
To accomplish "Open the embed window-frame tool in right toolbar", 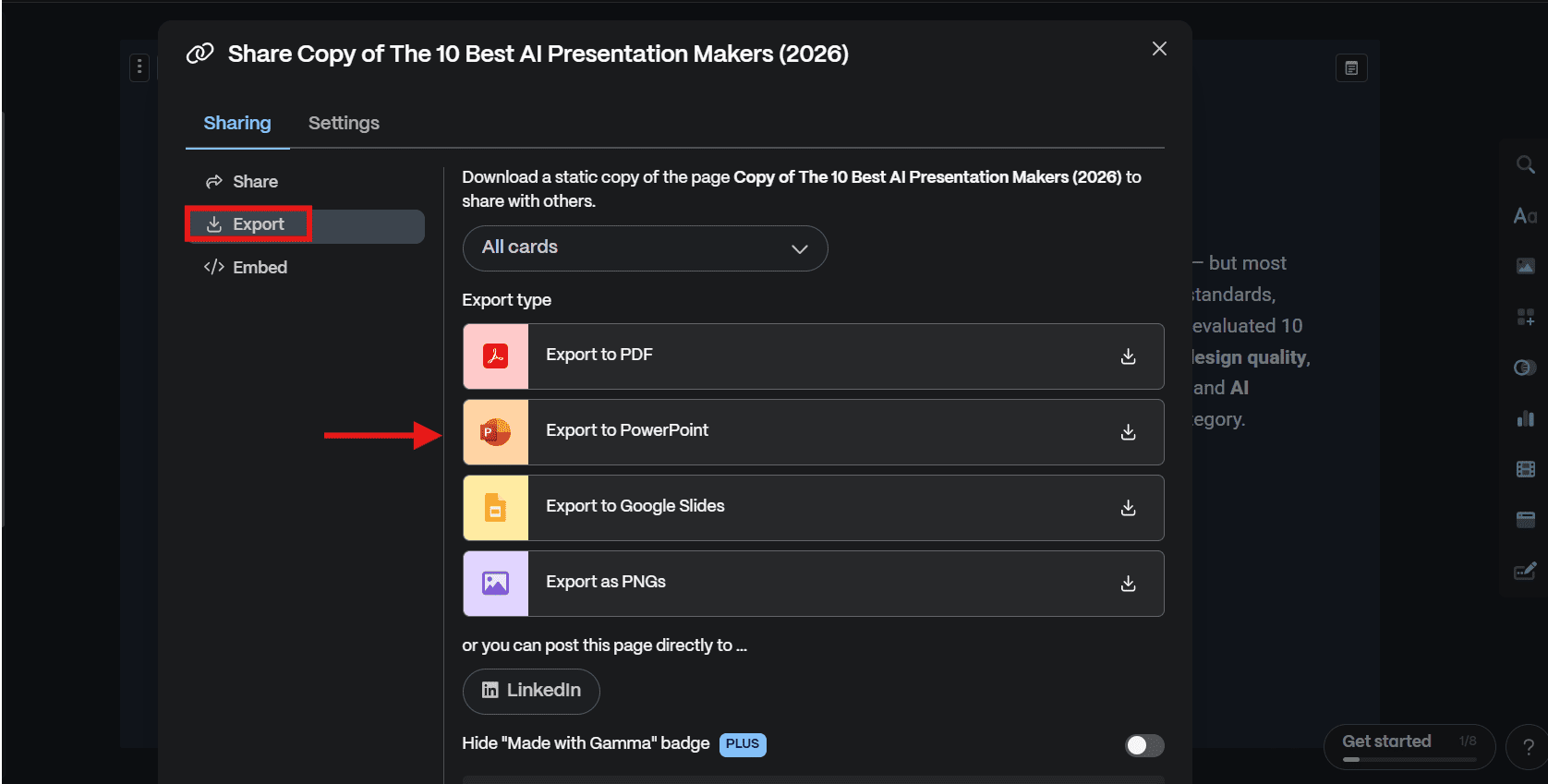I will click(1525, 520).
